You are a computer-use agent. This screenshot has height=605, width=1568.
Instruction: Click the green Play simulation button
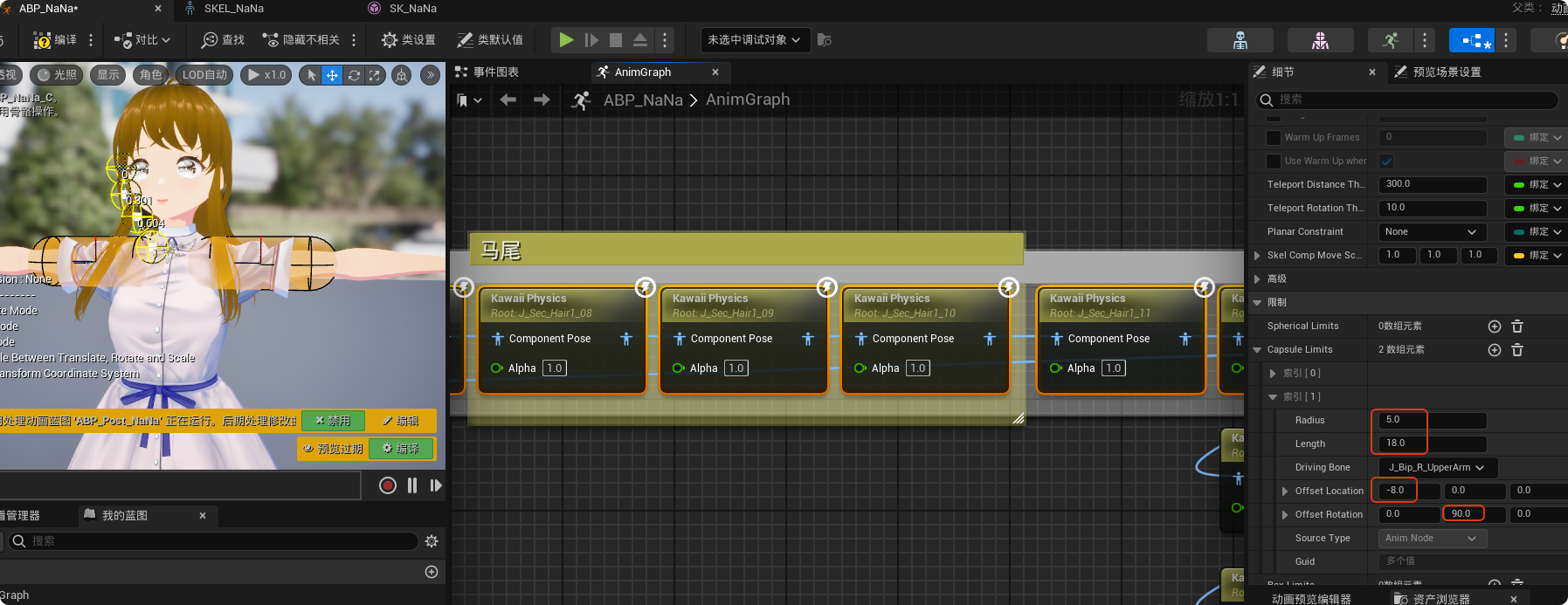tap(566, 40)
